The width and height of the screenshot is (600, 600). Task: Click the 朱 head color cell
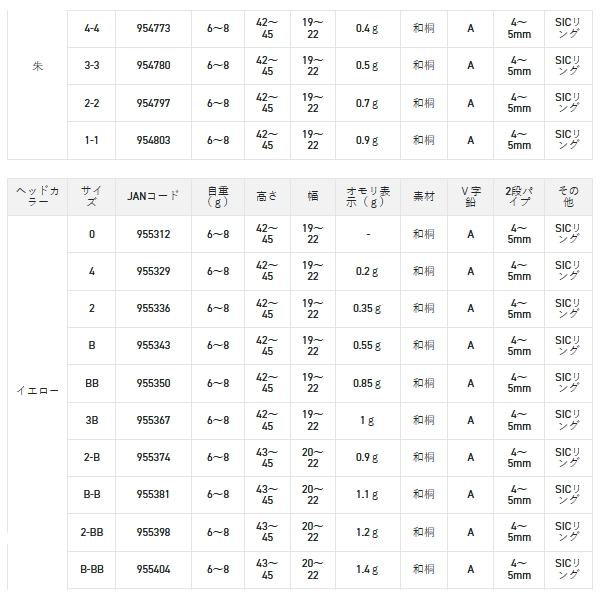point(37,66)
